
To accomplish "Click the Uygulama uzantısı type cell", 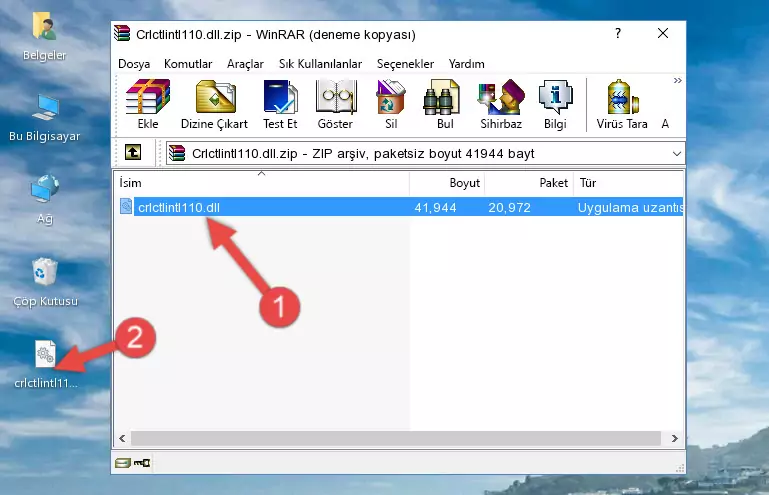I will pos(630,208).
